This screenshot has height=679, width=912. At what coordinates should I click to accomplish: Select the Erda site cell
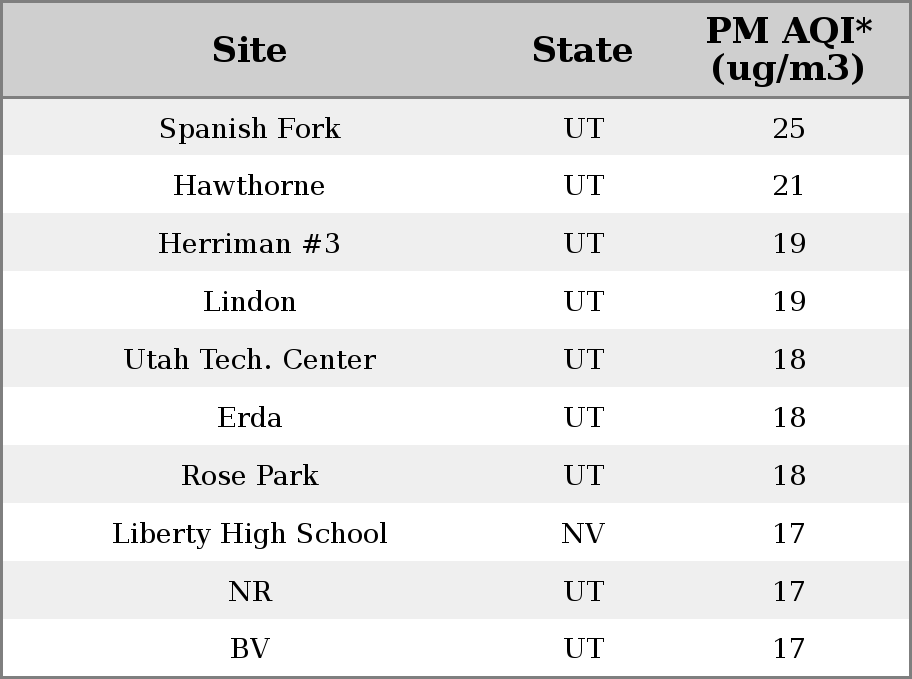pos(250,417)
